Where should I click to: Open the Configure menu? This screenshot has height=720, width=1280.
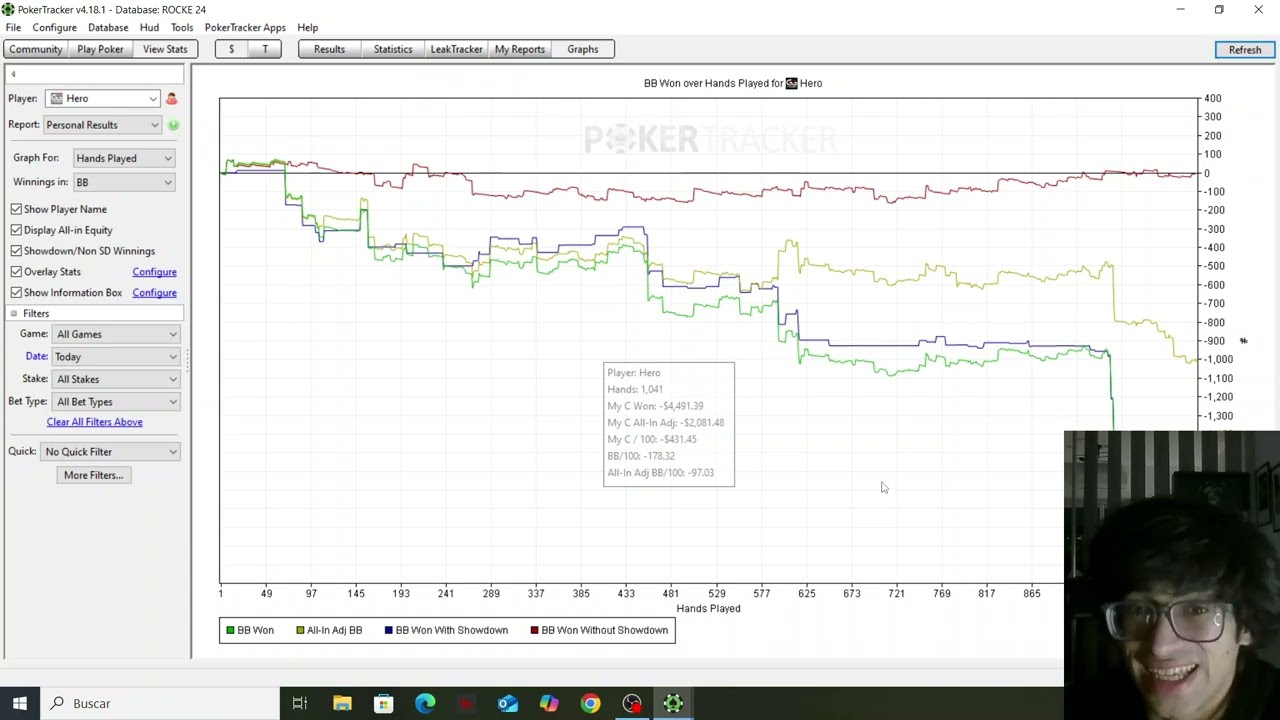point(54,28)
